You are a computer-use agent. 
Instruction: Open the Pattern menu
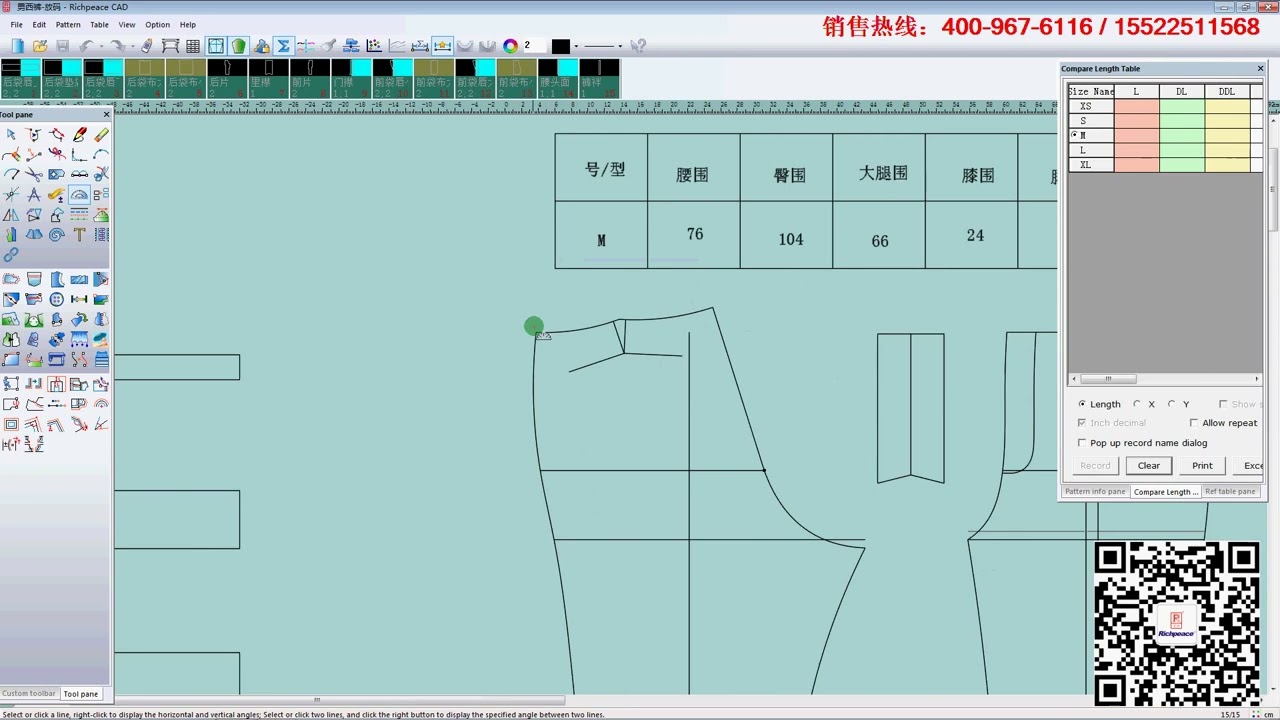68,24
